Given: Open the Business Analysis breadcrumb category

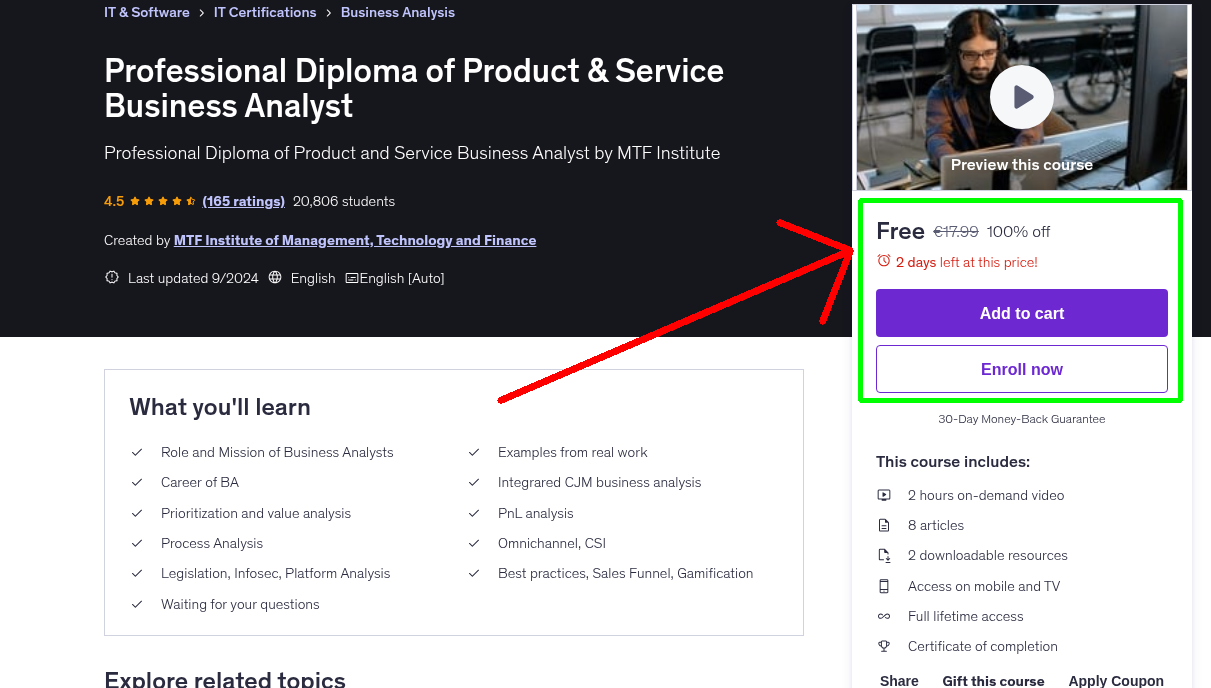Looking at the screenshot, I should pyautogui.click(x=397, y=12).
